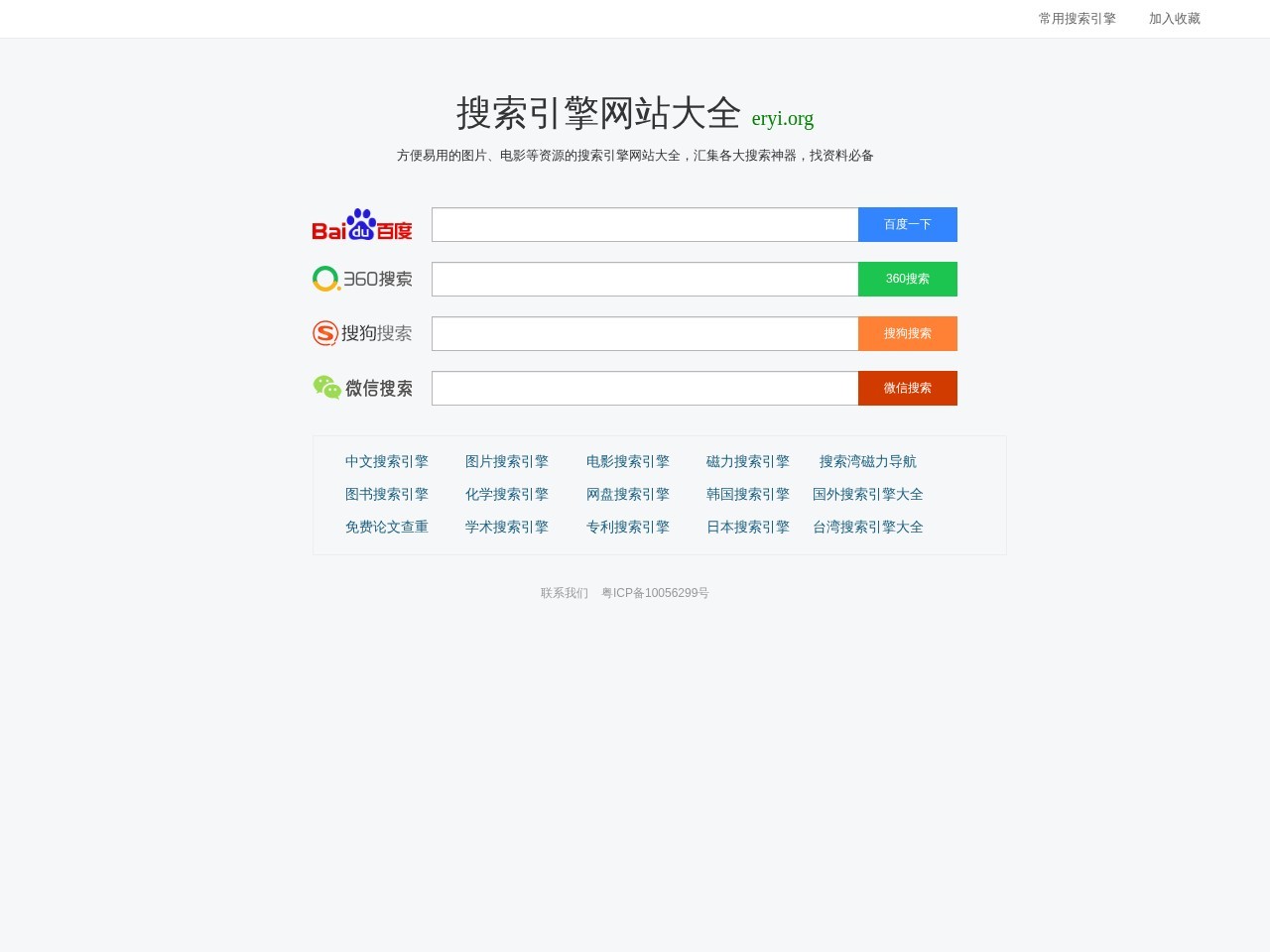The height and width of the screenshot is (952, 1270).
Task: Click 加入收藏 at top right
Action: point(1174,18)
